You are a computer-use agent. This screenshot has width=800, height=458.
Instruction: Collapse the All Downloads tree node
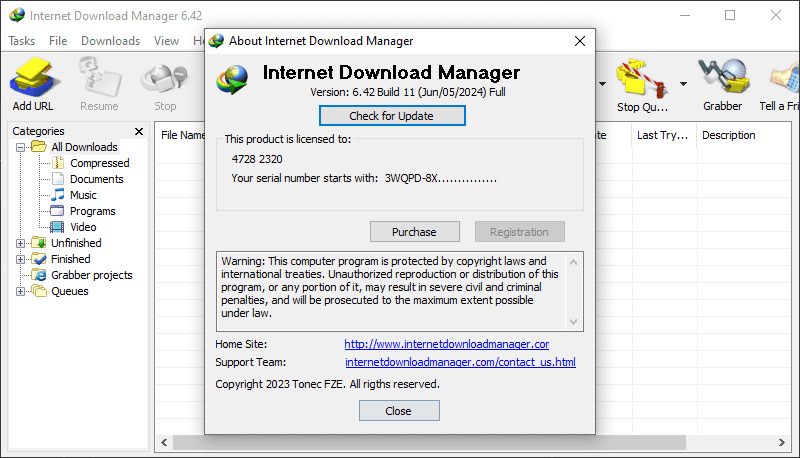coord(21,147)
